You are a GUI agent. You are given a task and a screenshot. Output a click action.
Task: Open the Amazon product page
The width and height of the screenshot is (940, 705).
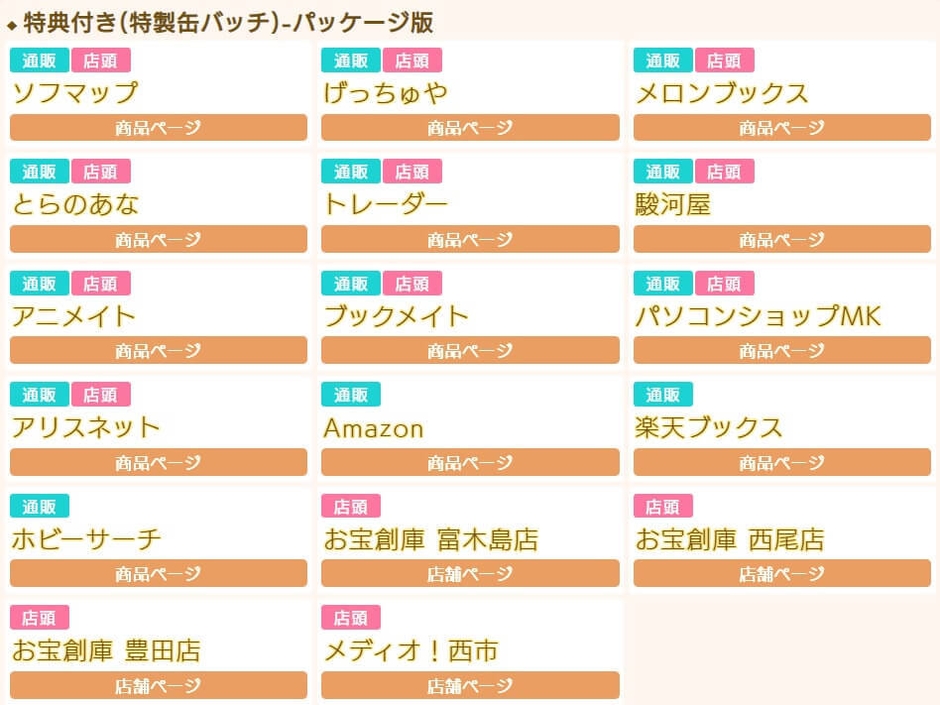[x=470, y=462]
